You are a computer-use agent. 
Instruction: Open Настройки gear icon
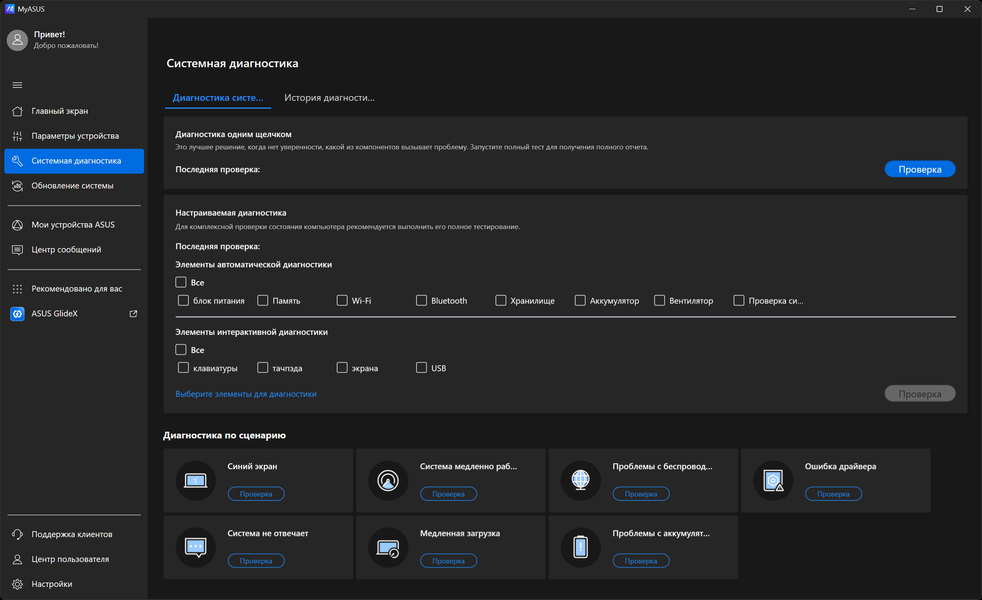18,584
